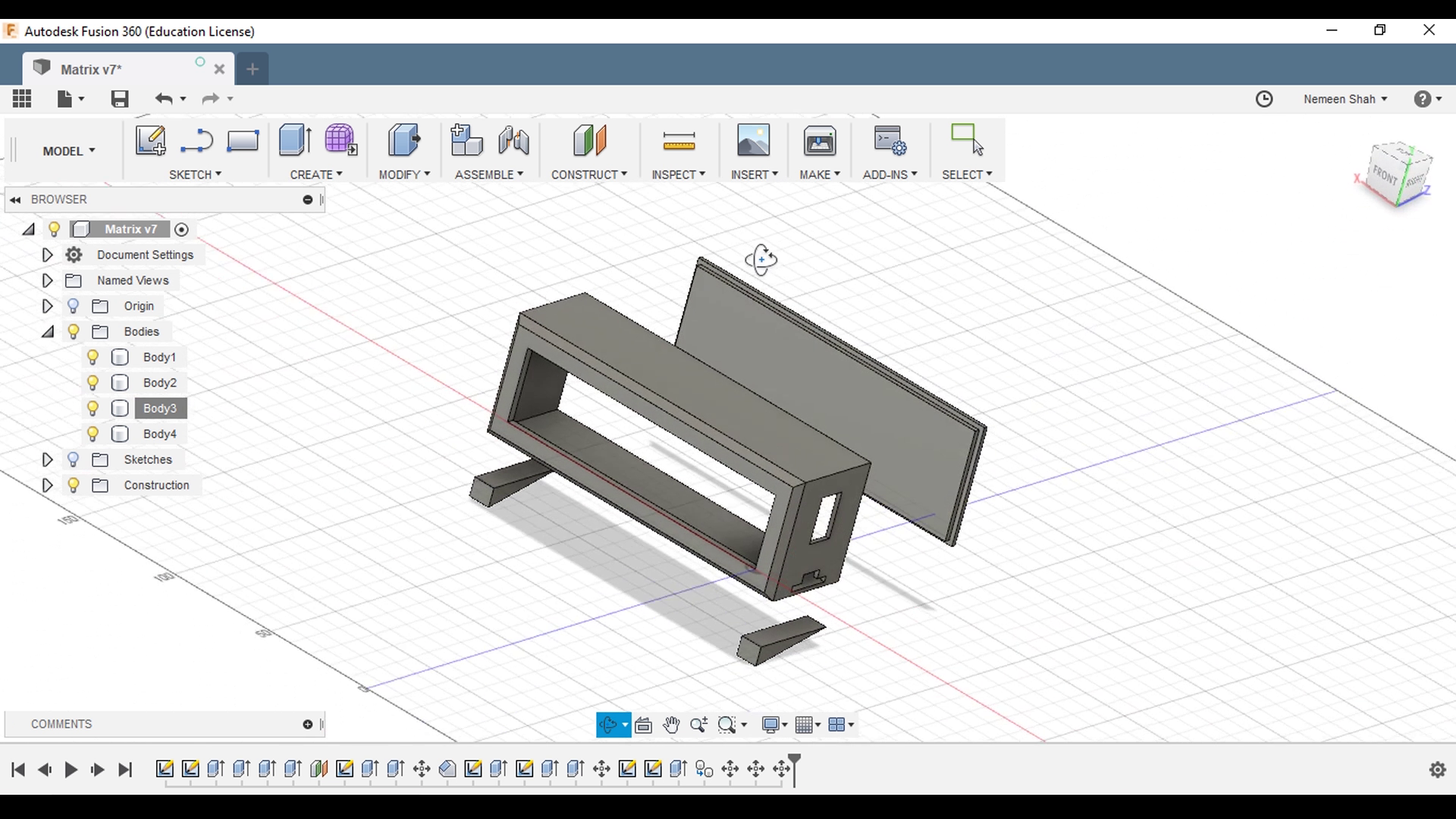Open the Help menu button
Image resolution: width=1456 pixels, height=819 pixels.
(x=1427, y=99)
